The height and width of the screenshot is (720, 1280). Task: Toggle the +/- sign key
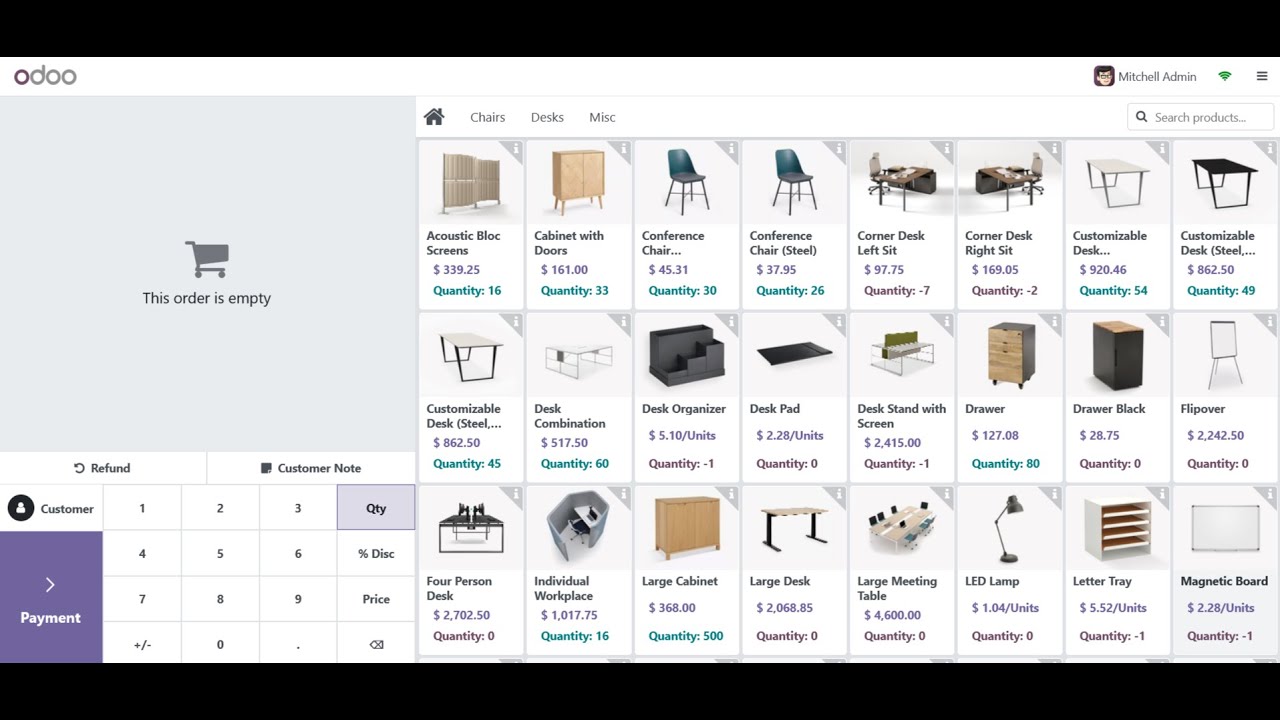142,644
